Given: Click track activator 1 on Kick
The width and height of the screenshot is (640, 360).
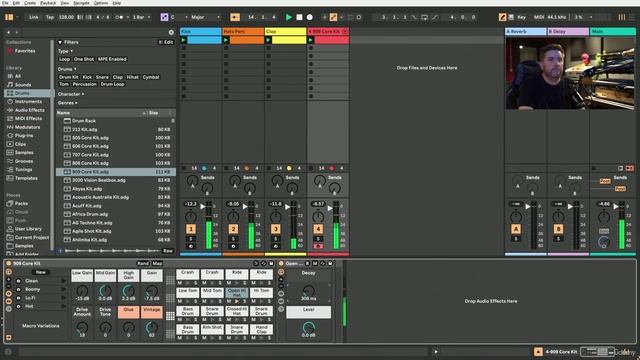Looking at the screenshot, I should tap(191, 229).
